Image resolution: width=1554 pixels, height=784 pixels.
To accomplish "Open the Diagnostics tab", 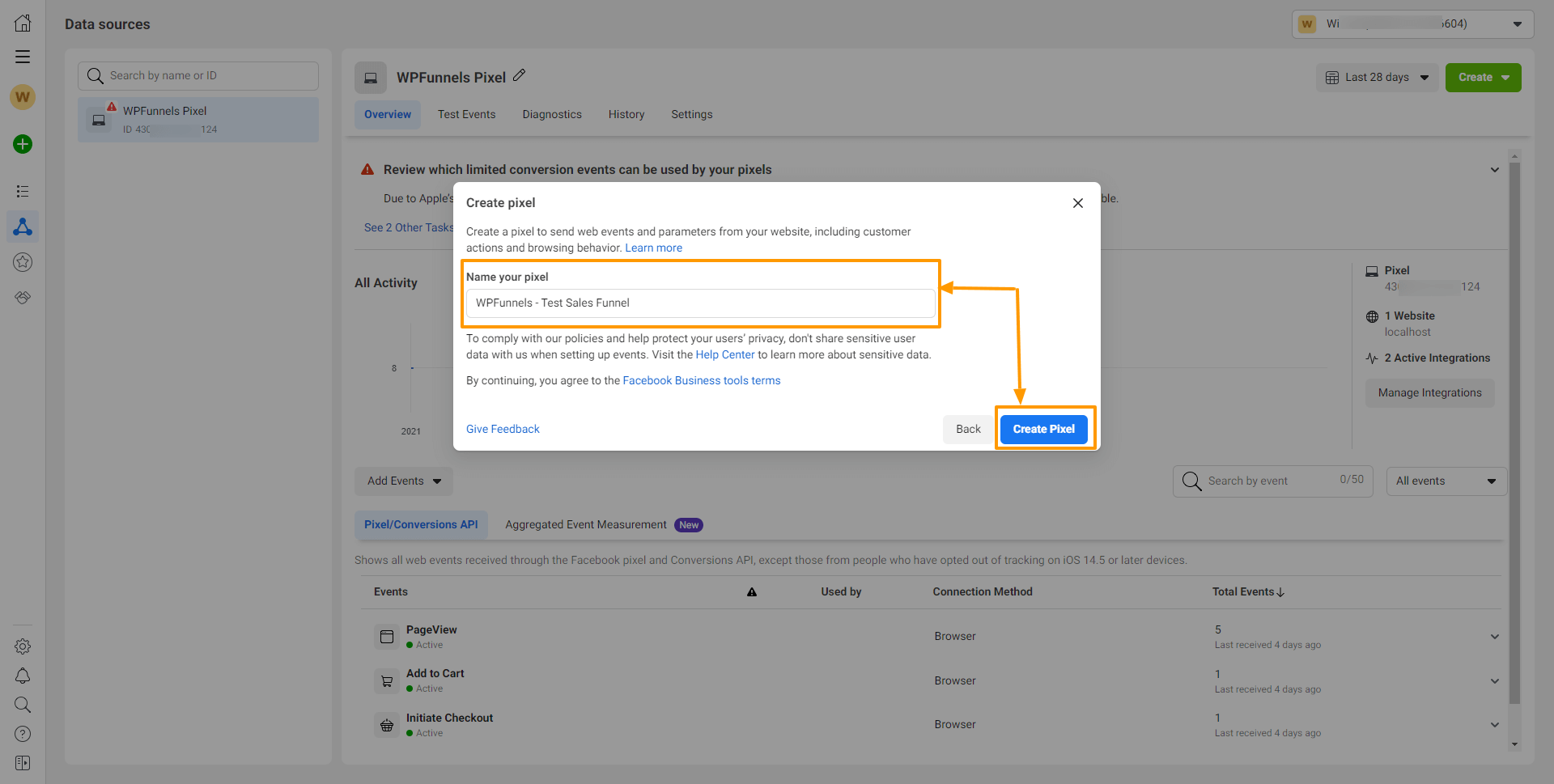I will coord(552,115).
